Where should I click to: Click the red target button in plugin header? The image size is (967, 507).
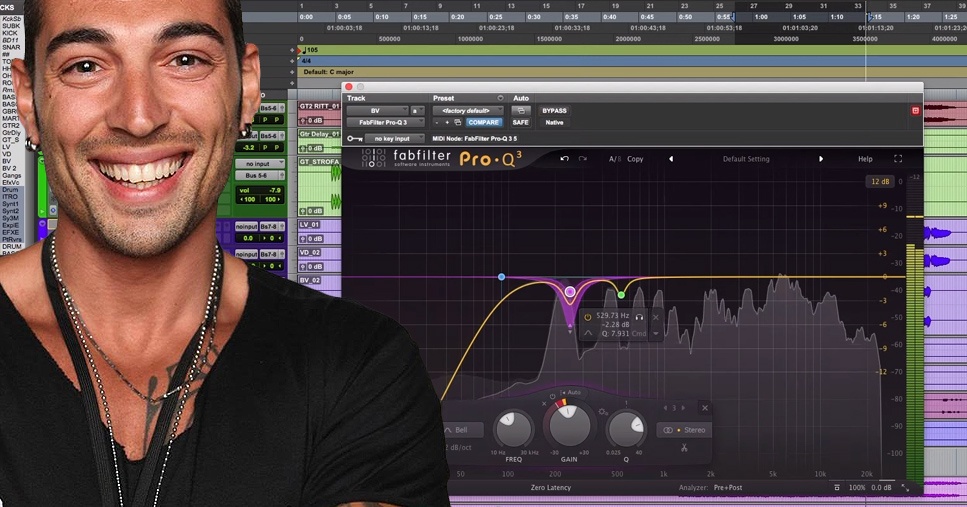915,110
